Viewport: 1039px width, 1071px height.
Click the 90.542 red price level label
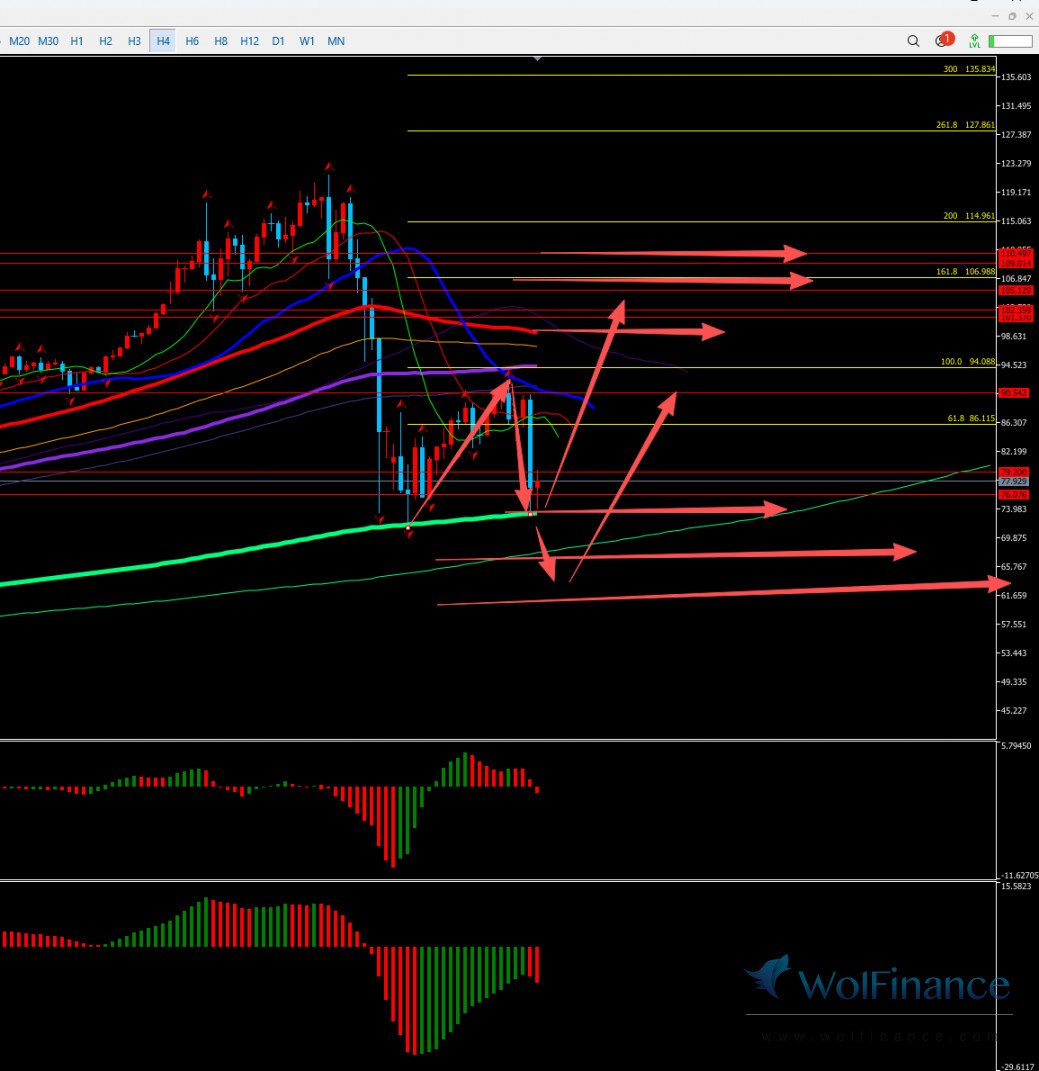(x=1013, y=393)
